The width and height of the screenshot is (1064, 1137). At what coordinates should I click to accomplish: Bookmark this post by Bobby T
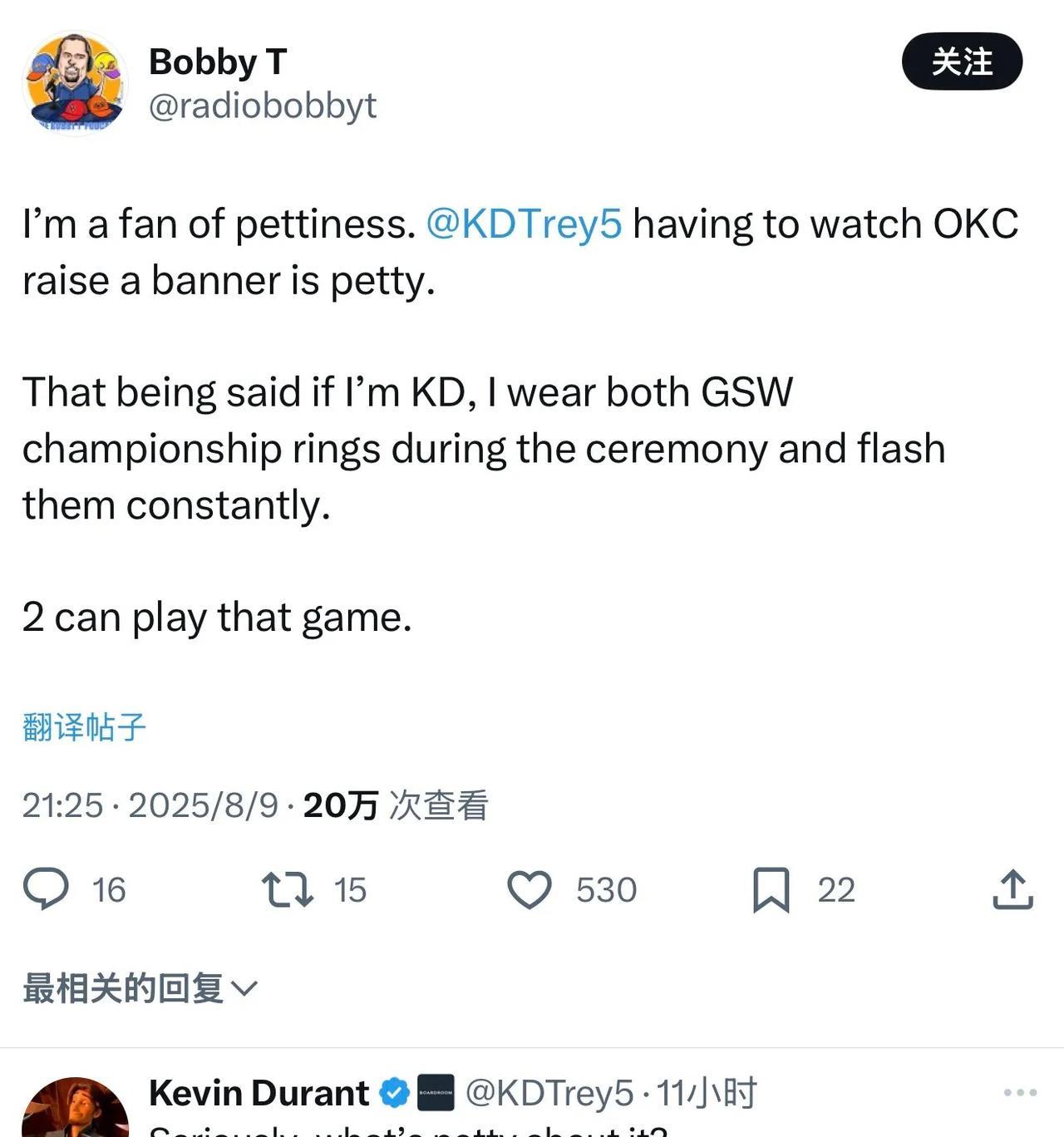(771, 889)
